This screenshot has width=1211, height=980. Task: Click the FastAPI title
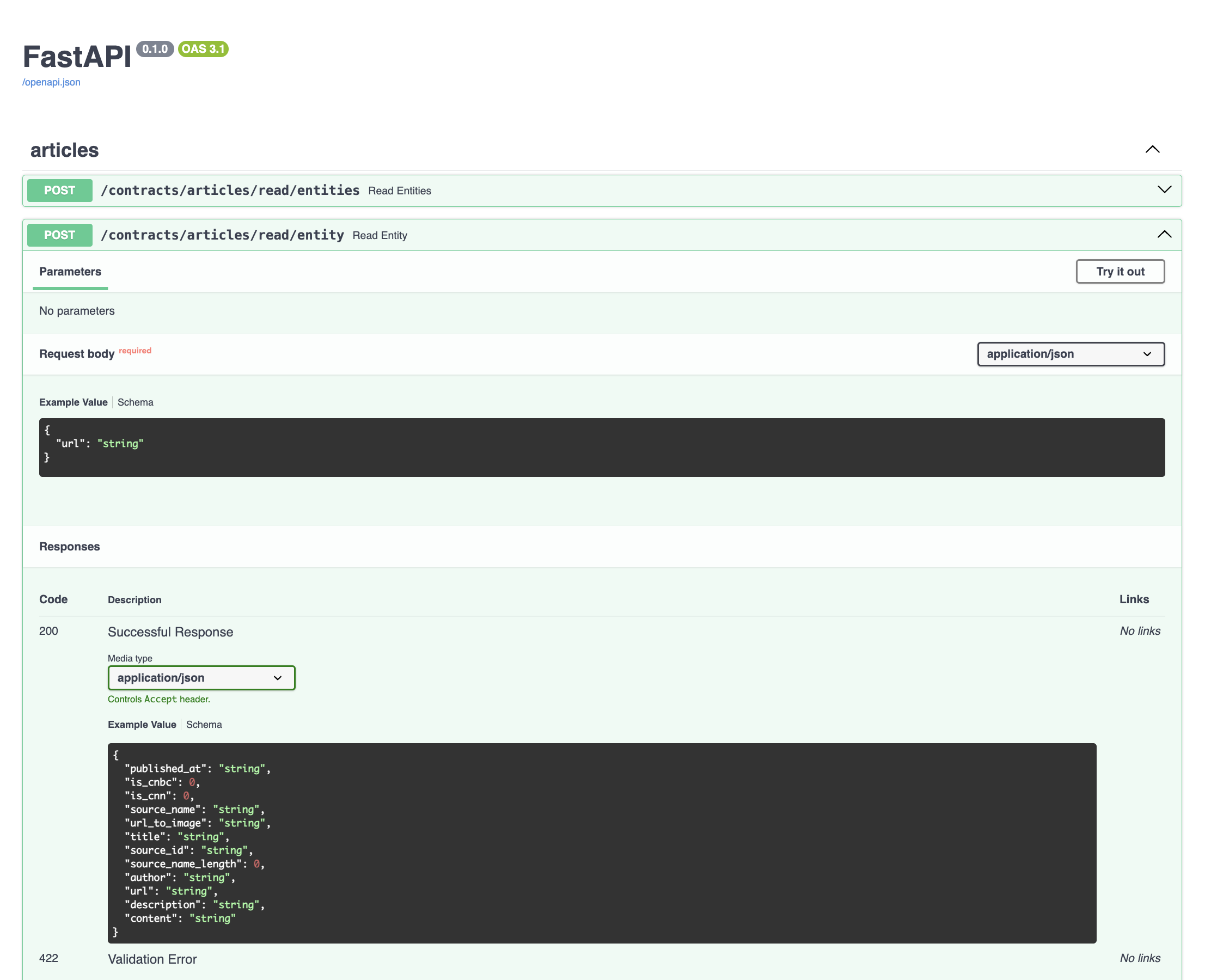(x=77, y=57)
